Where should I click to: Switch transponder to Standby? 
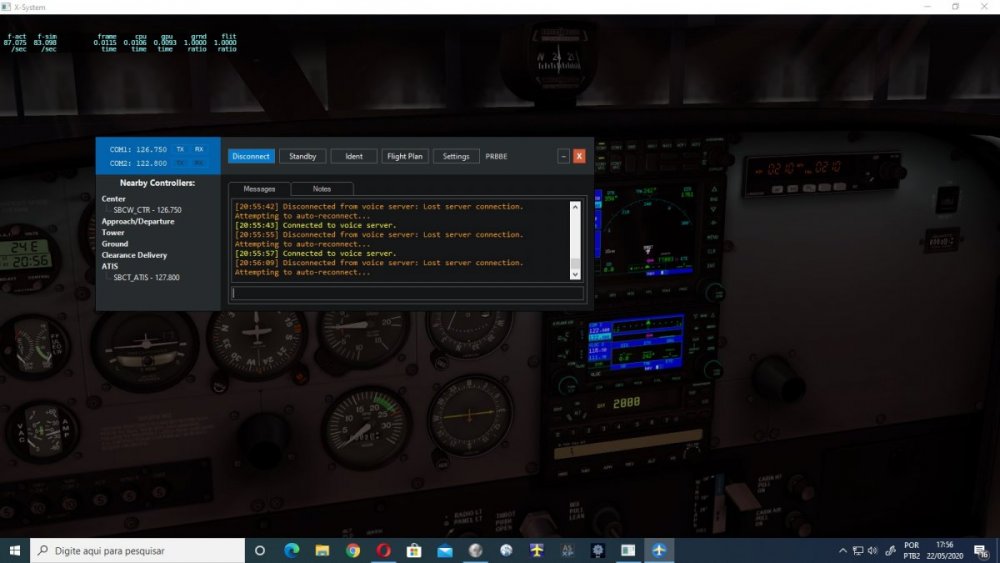coord(302,156)
